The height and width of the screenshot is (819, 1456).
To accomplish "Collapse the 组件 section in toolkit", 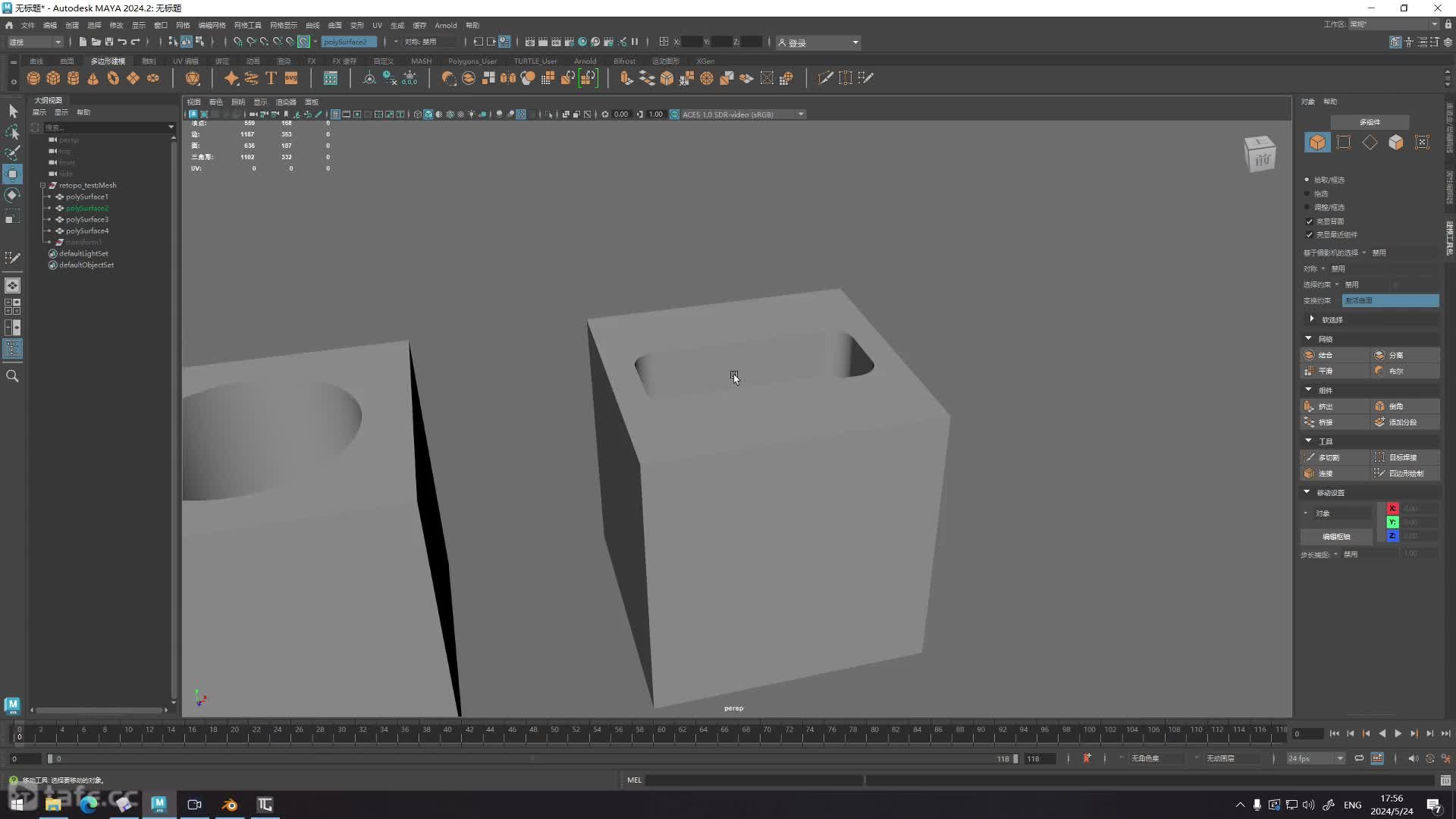I will coord(1308,390).
